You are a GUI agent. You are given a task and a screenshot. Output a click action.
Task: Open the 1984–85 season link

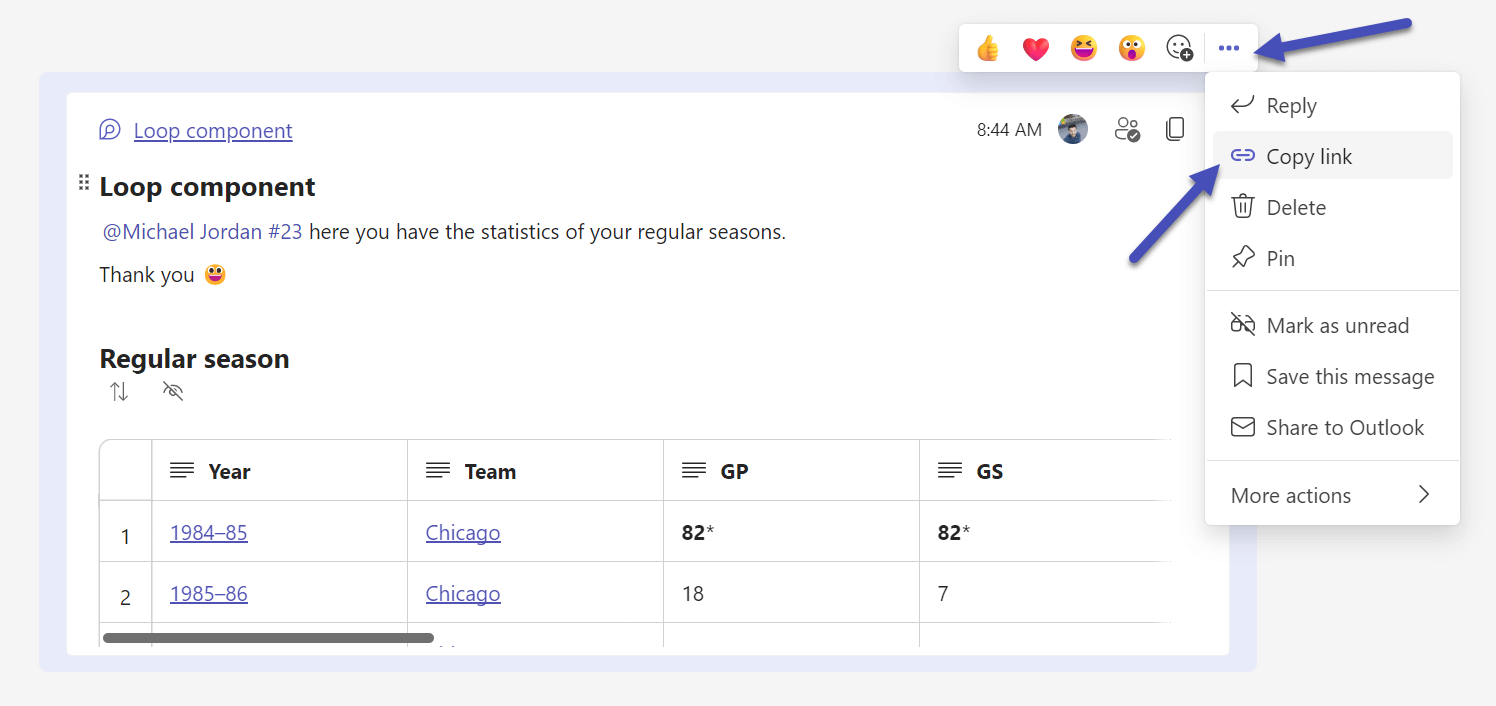point(208,533)
